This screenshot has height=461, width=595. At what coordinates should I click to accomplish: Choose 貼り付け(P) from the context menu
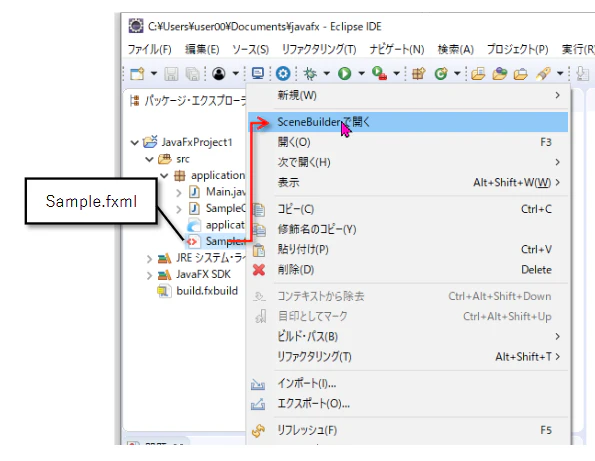pyautogui.click(x=408, y=249)
